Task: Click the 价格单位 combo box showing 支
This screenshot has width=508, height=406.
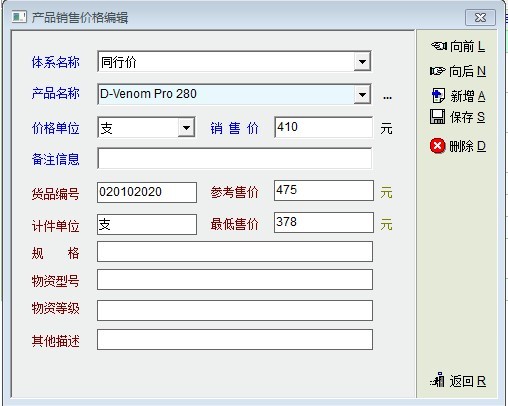Action: 146,127
